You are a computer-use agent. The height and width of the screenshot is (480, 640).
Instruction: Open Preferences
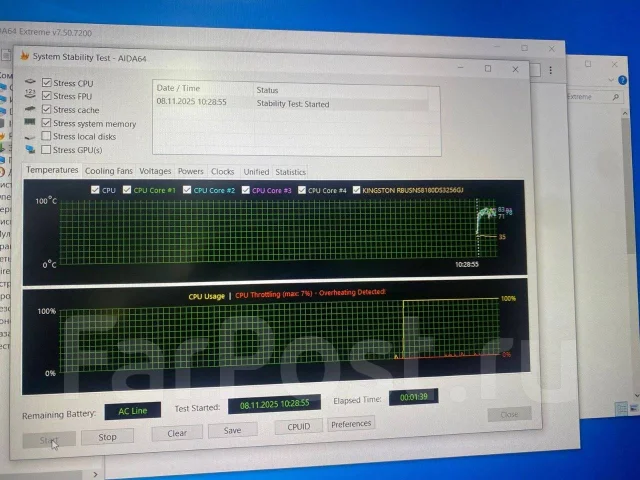[351, 424]
